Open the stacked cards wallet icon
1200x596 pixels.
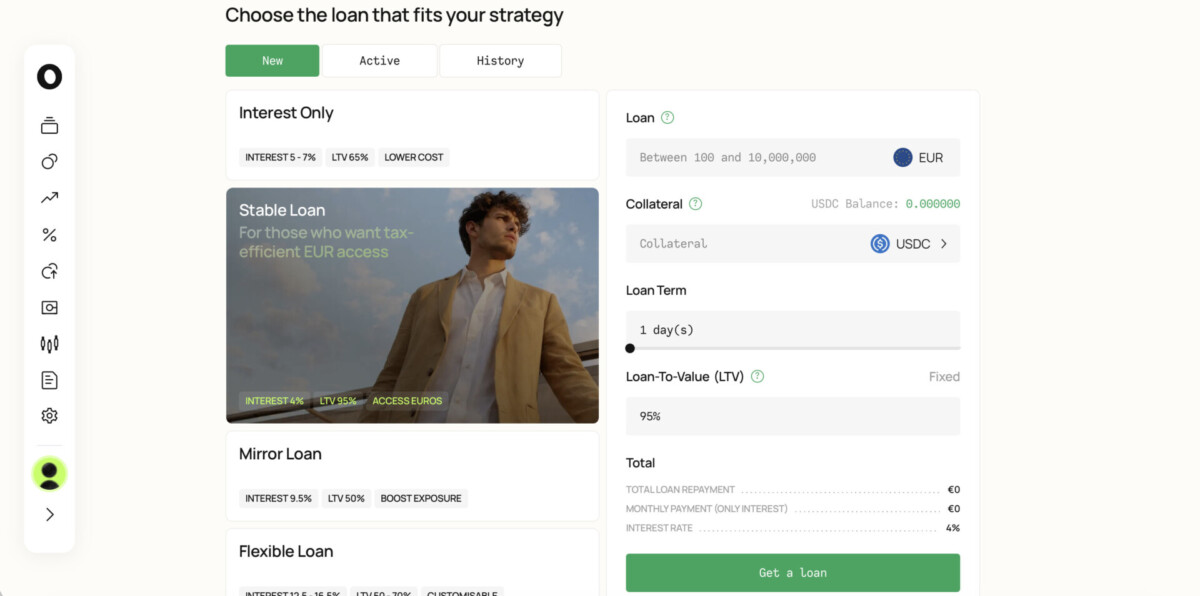click(x=49, y=126)
